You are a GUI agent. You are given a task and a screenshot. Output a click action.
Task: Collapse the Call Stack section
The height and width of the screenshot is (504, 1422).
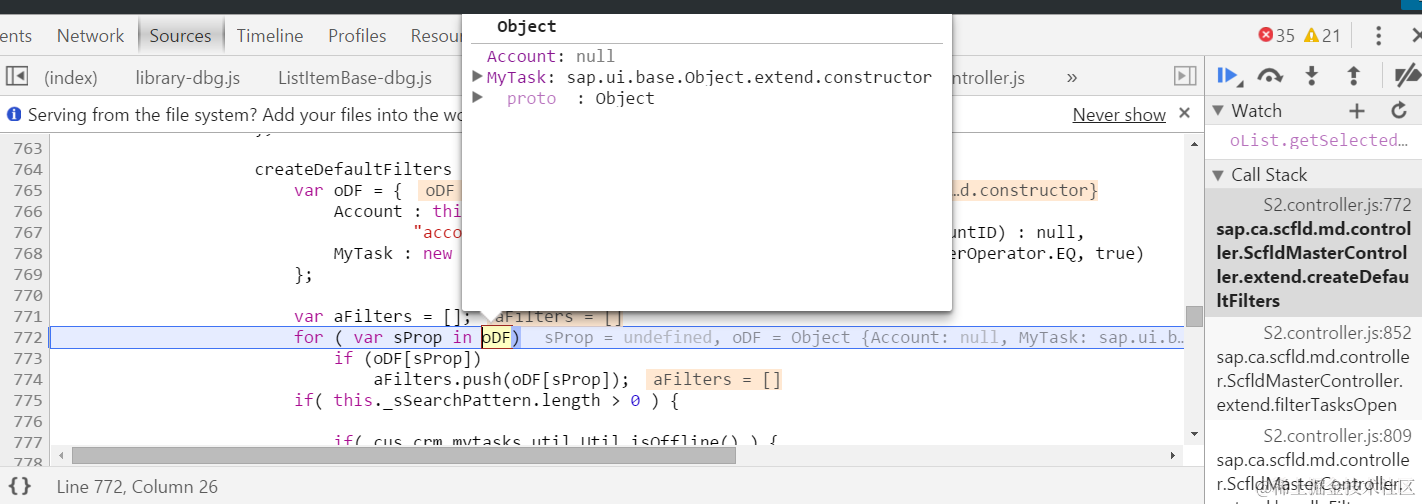pyautogui.click(x=1218, y=175)
